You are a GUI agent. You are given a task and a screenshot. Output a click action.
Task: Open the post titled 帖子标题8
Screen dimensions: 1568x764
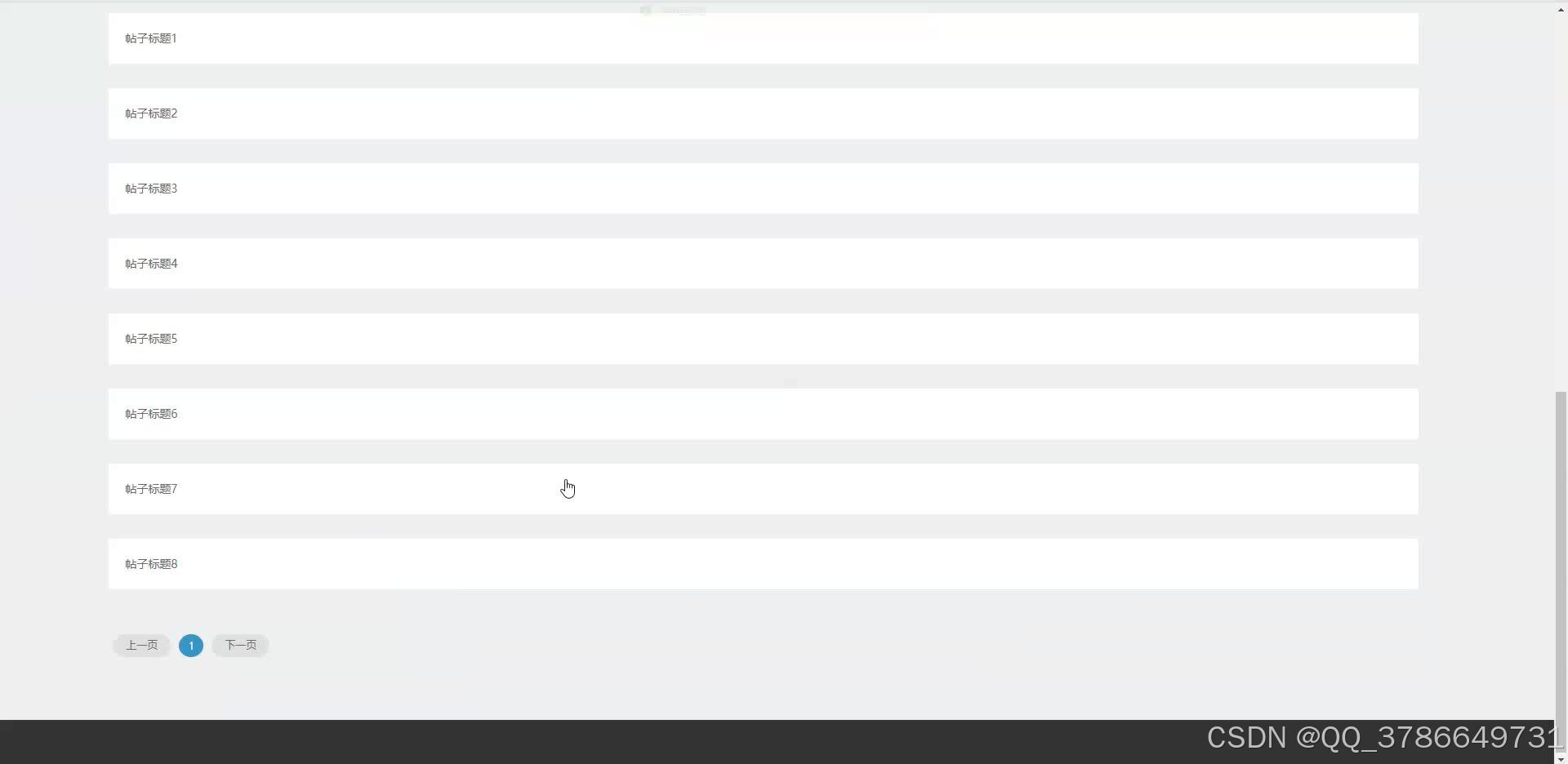click(763, 564)
